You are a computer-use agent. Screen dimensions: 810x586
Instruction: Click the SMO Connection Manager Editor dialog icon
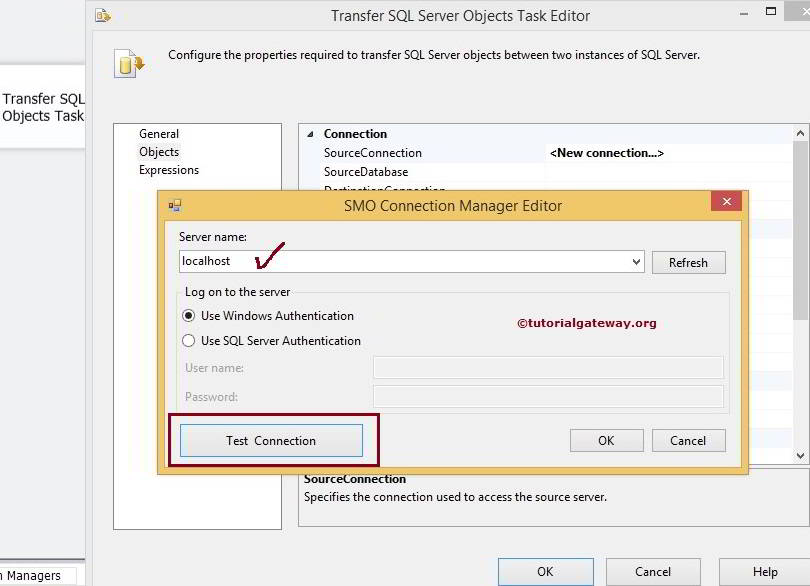[x=177, y=204]
